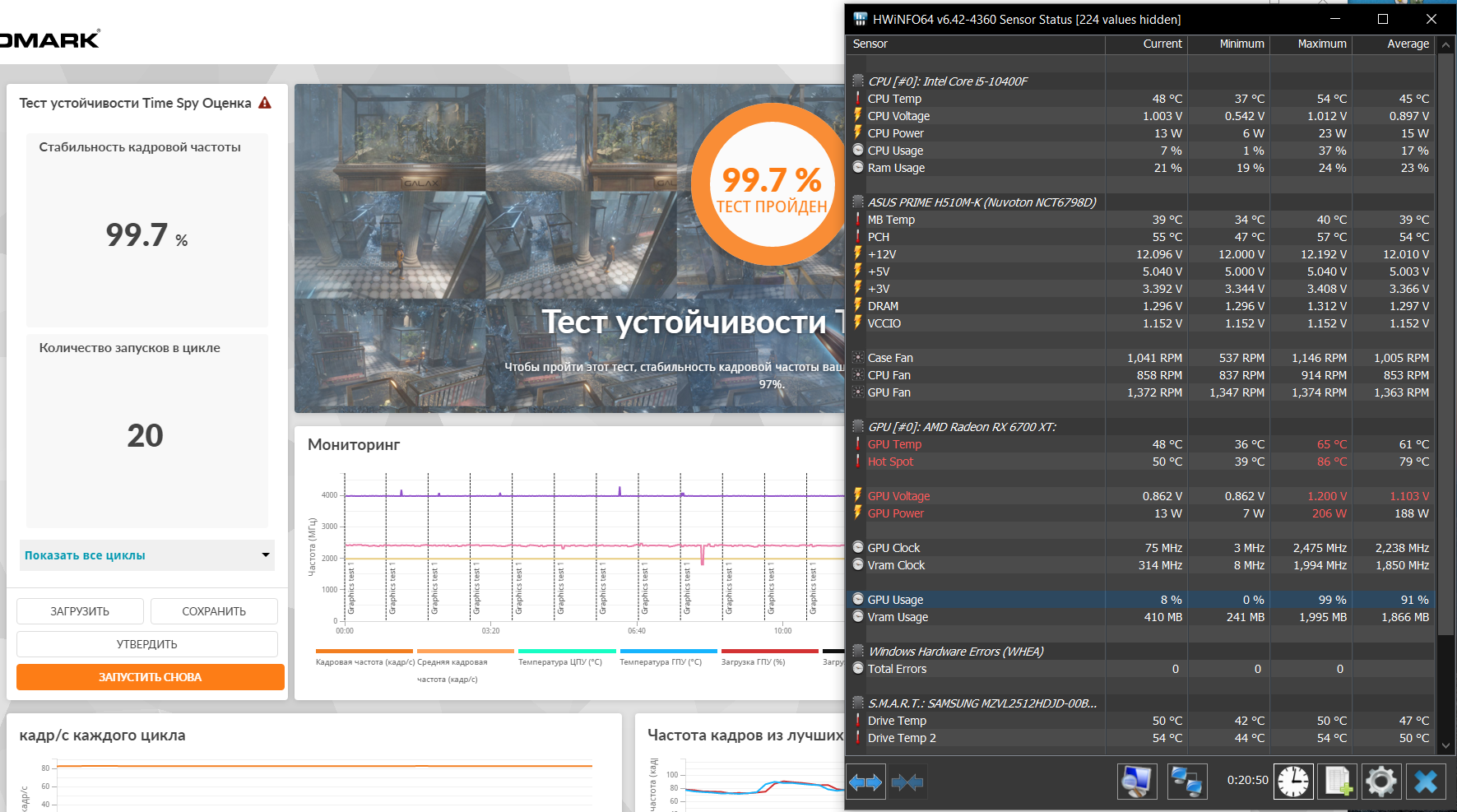This screenshot has height=812, width=1457.
Task: Click the CPU Usage round gauge icon
Action: 858,151
